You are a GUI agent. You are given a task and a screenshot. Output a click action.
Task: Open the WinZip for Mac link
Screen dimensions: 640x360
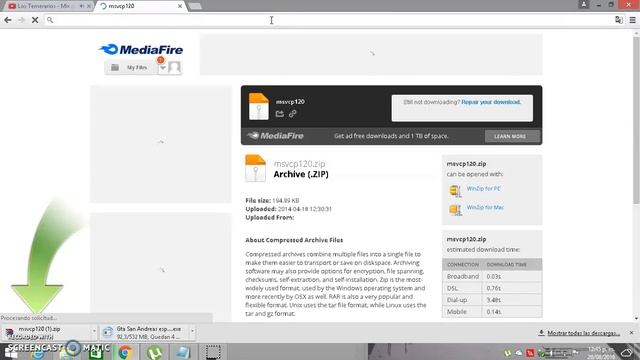click(485, 207)
